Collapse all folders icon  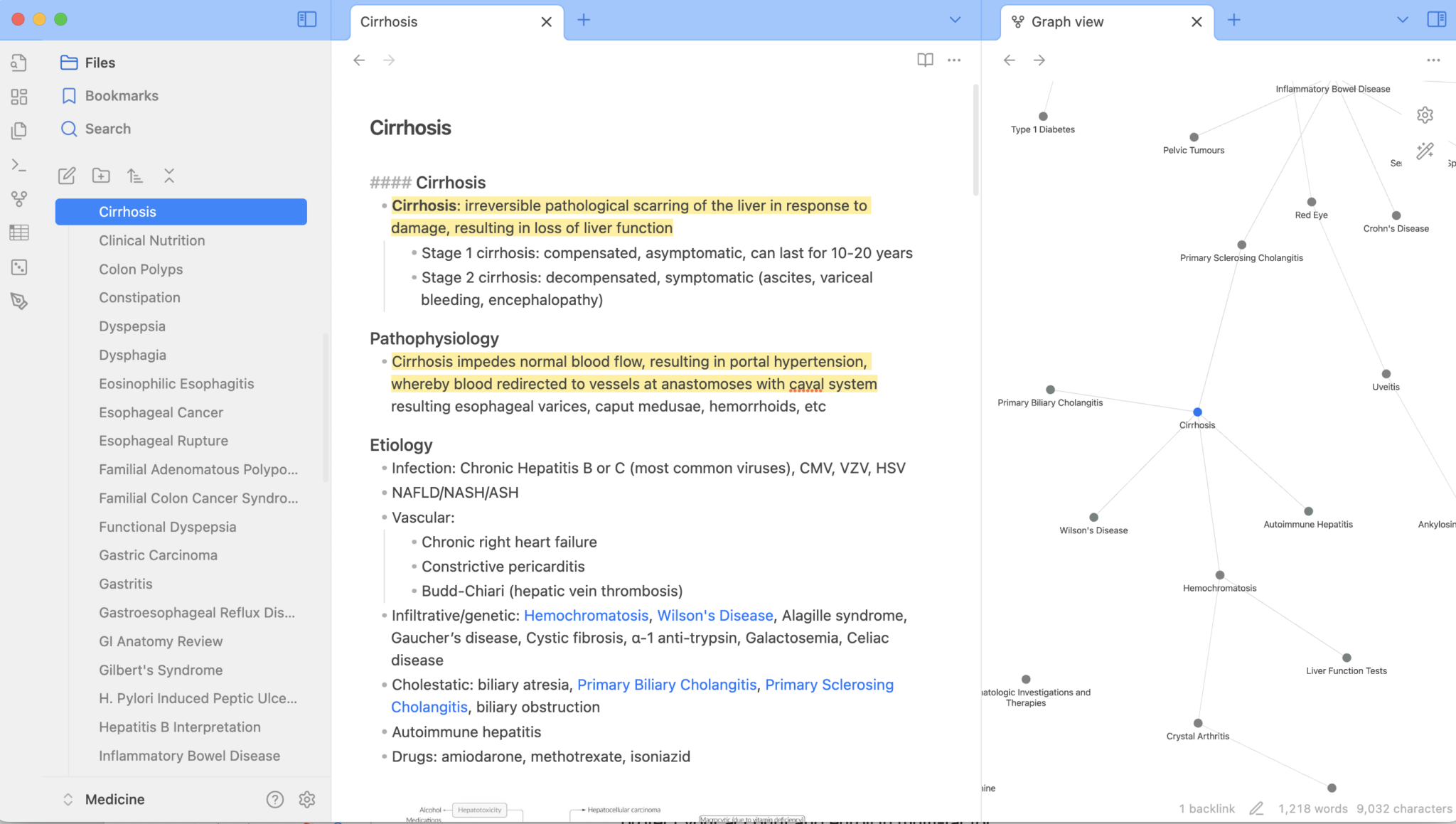point(169,176)
